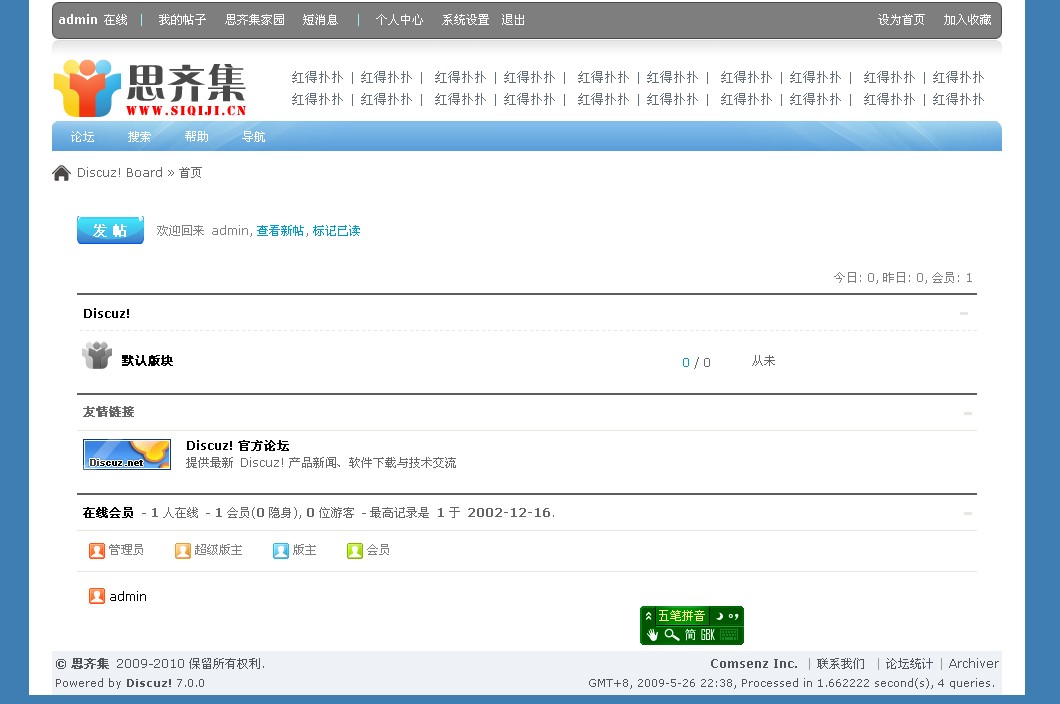Open 短消息 in top bar
1060x704 pixels.
320,20
